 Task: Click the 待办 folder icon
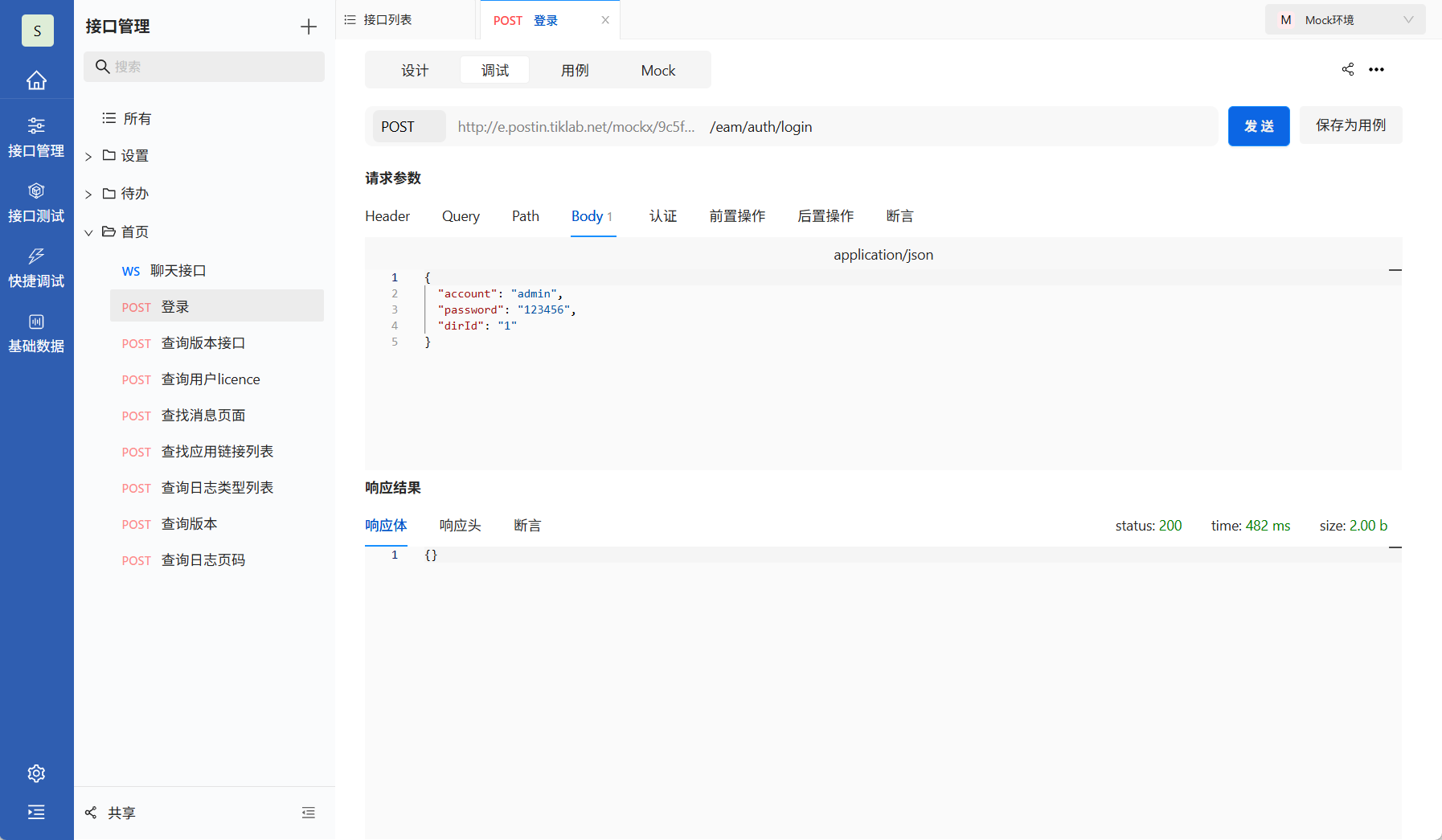pos(109,193)
